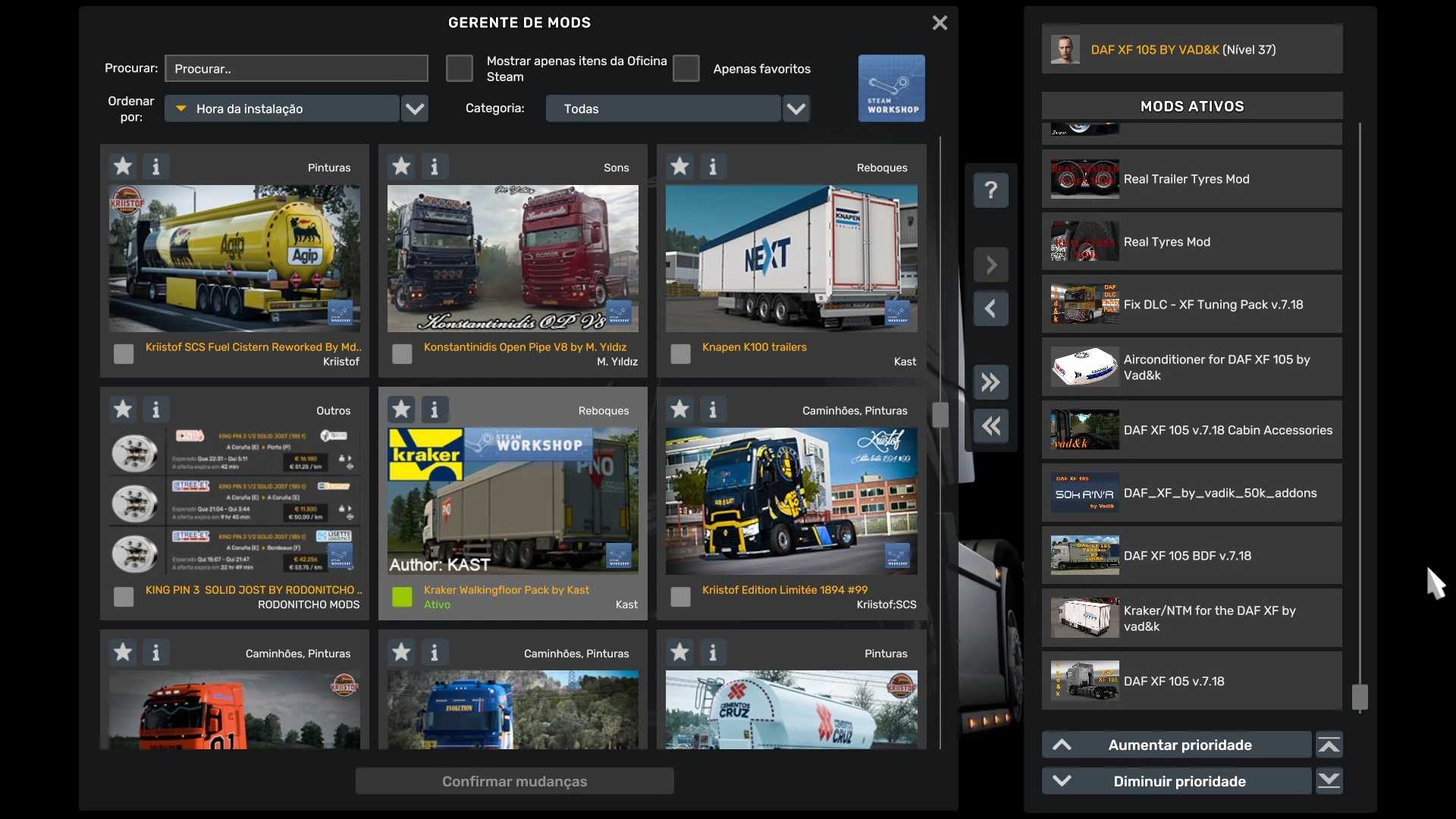Open the Steam Workshop button

[x=891, y=88]
